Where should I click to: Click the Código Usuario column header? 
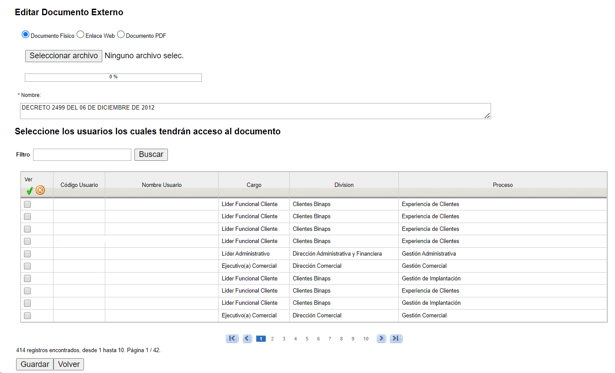click(79, 185)
